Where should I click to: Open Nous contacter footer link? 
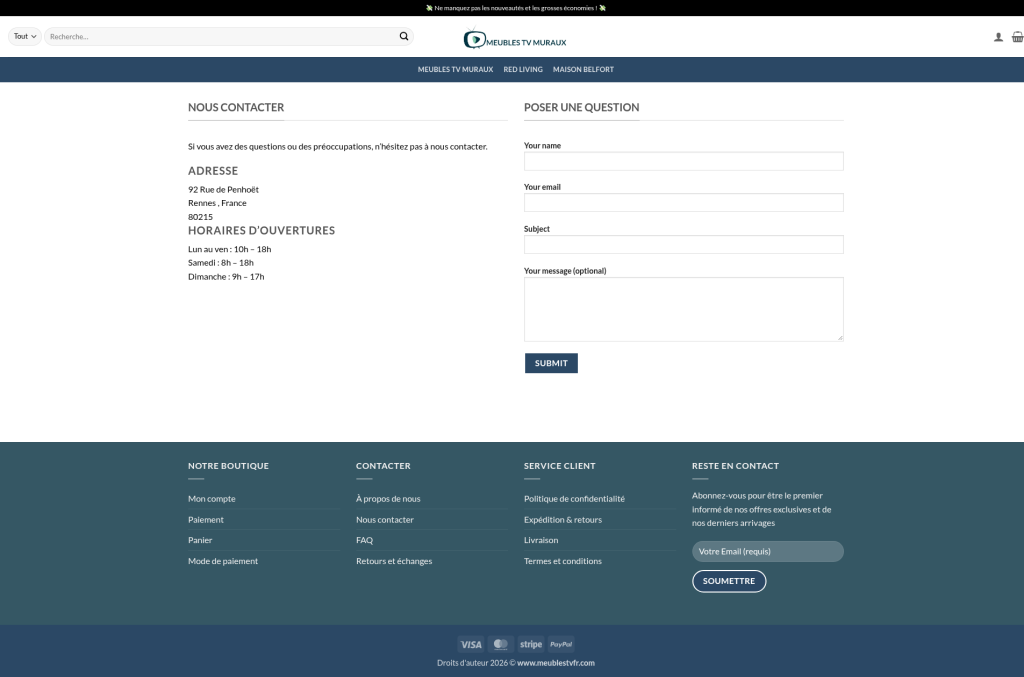385,520
